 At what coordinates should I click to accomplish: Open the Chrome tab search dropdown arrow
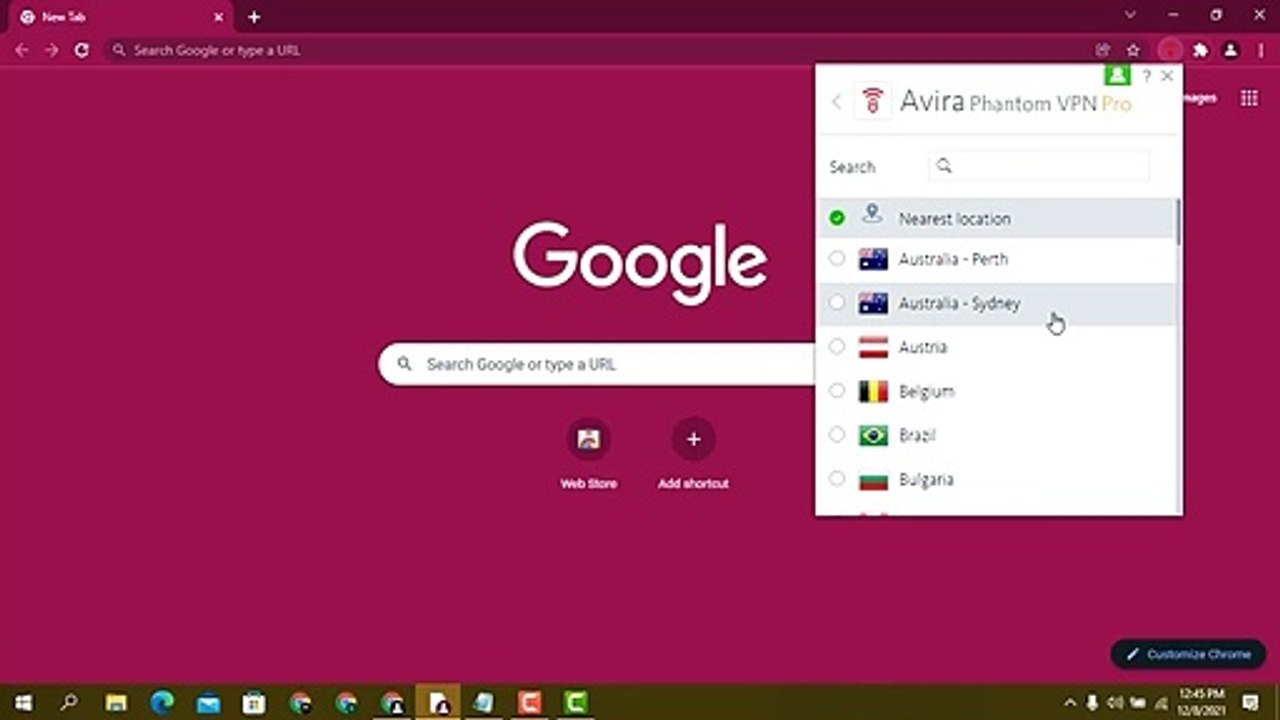(1130, 15)
